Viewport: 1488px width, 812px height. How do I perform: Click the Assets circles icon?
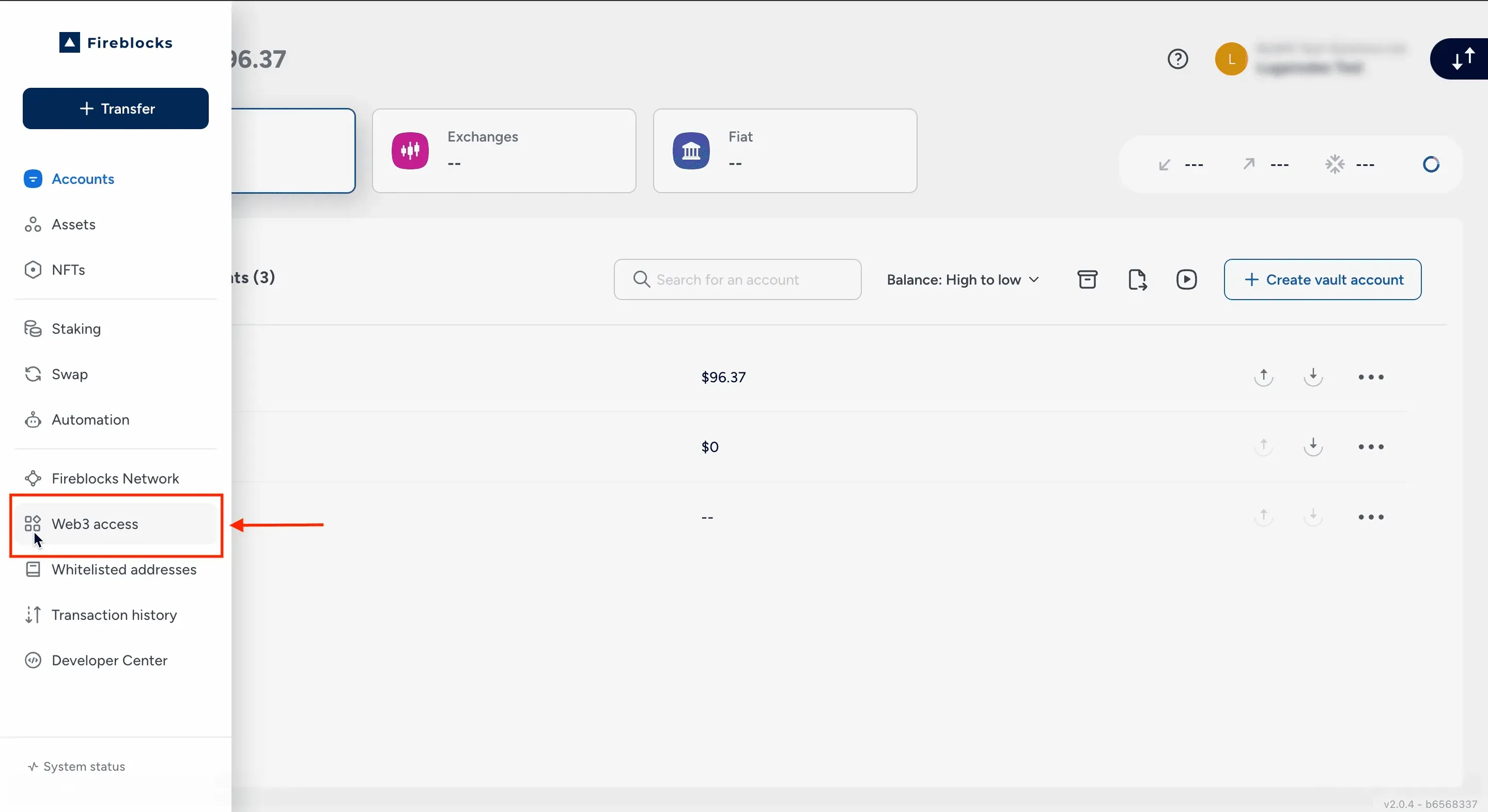[x=33, y=225]
